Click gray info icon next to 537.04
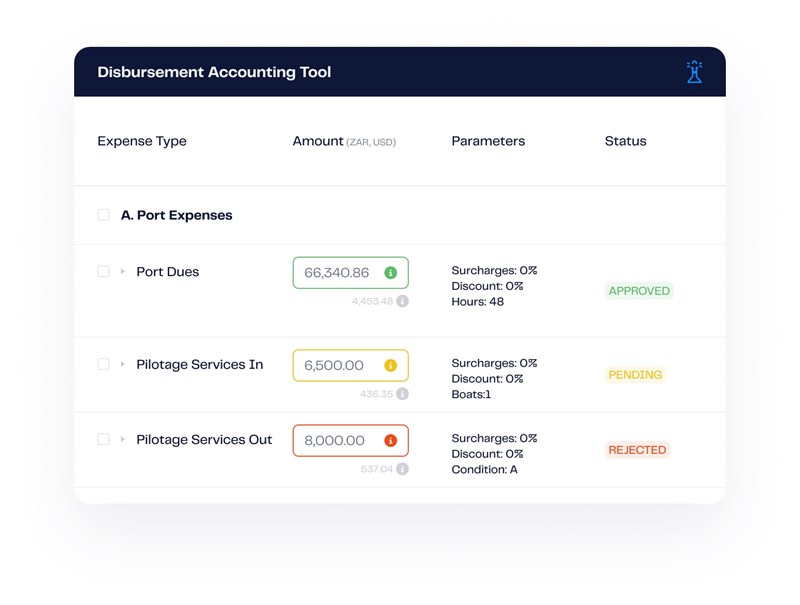 point(402,469)
